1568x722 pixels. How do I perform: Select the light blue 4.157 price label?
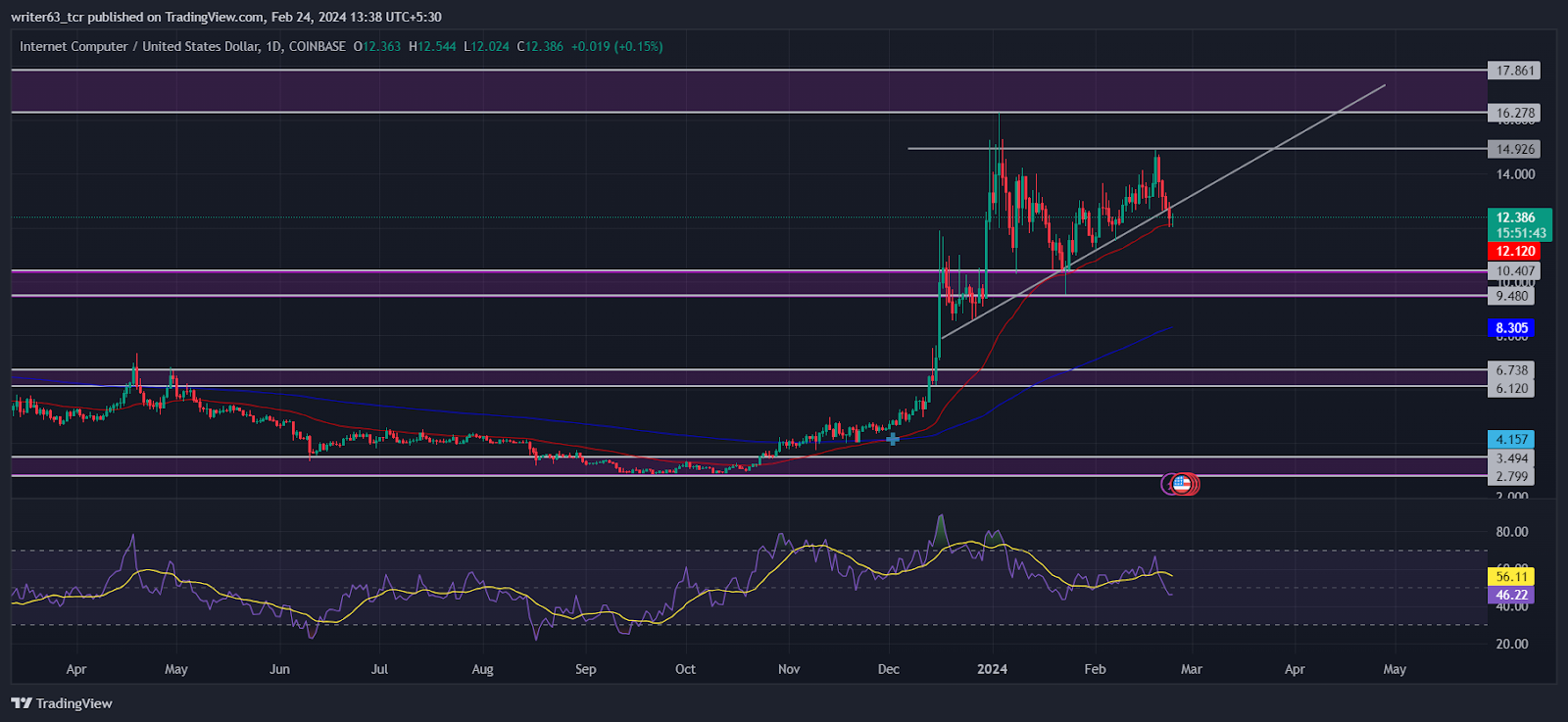1512,440
